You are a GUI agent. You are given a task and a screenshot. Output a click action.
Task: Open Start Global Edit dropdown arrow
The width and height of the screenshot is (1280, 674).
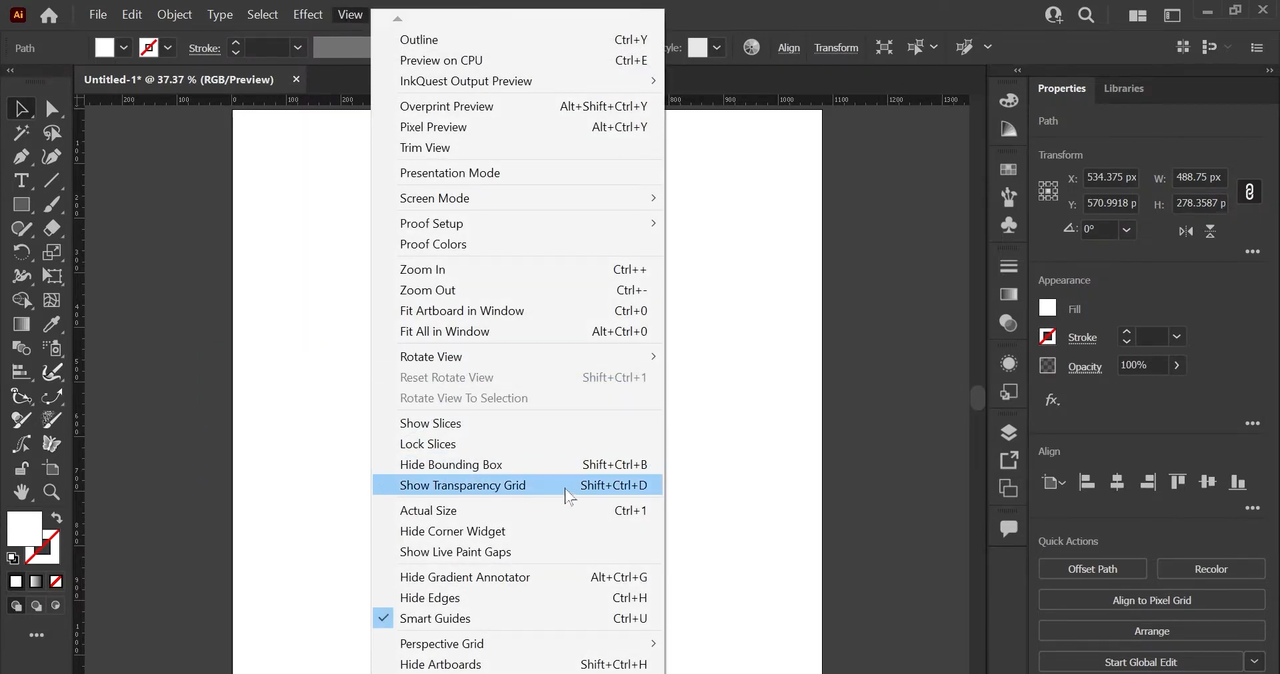click(x=1255, y=661)
